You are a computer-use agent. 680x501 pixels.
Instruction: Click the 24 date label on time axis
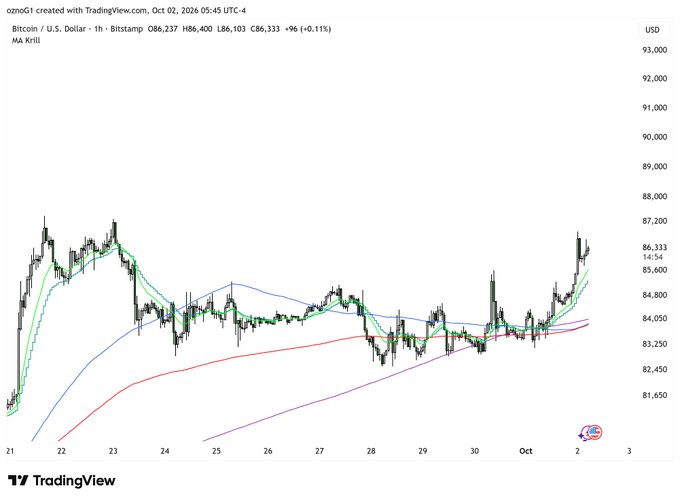coord(165,451)
